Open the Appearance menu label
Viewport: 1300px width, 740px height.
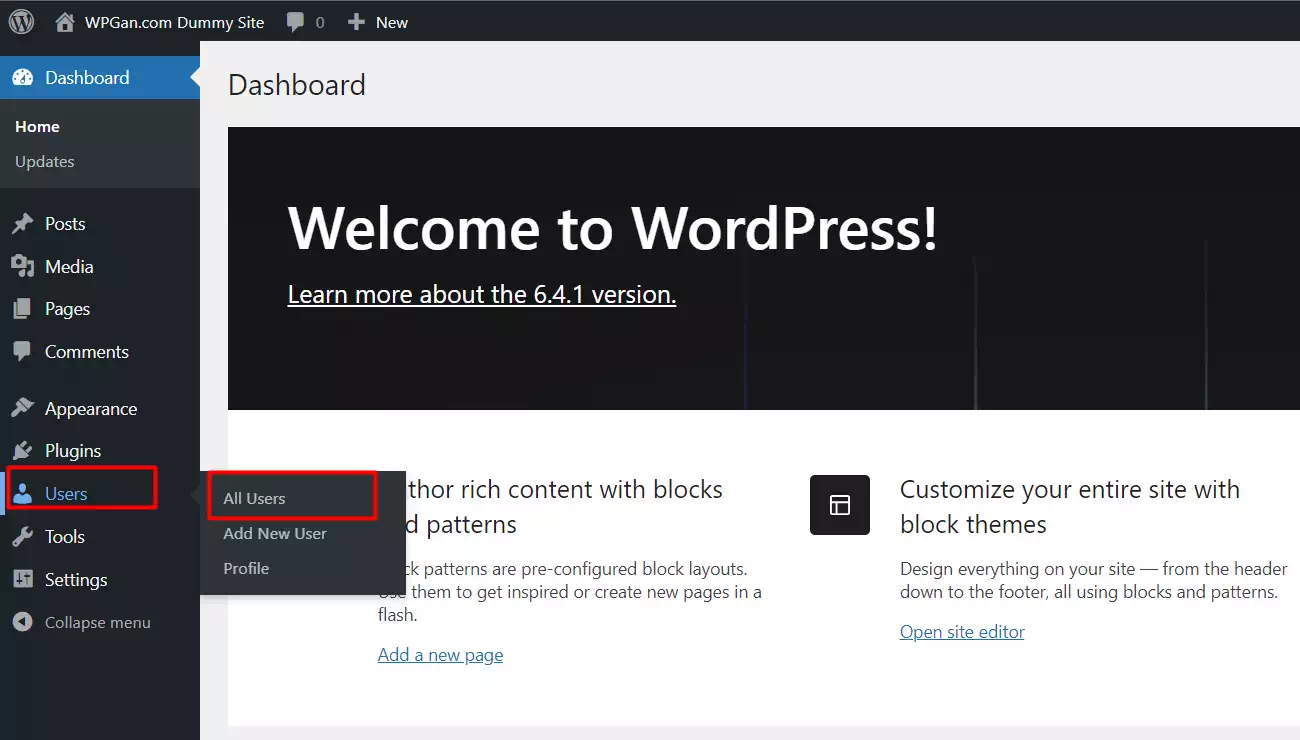coord(91,409)
